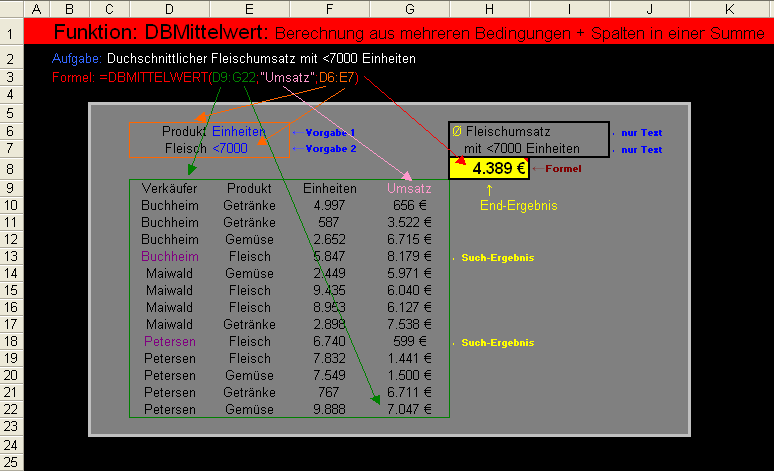Select criteria cell 'Fleisch' in row 7
Viewport: 774px width, 471px height.
tap(186, 149)
